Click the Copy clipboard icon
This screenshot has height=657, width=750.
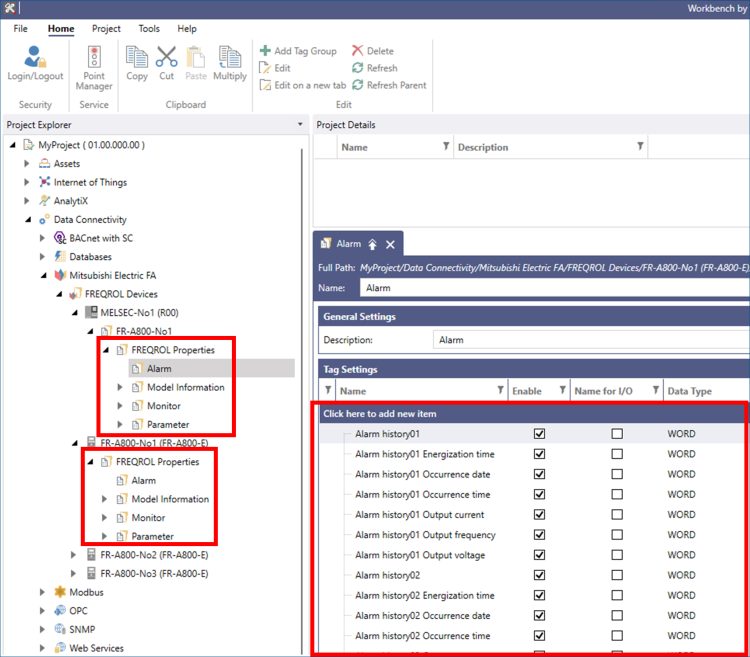click(x=137, y=56)
